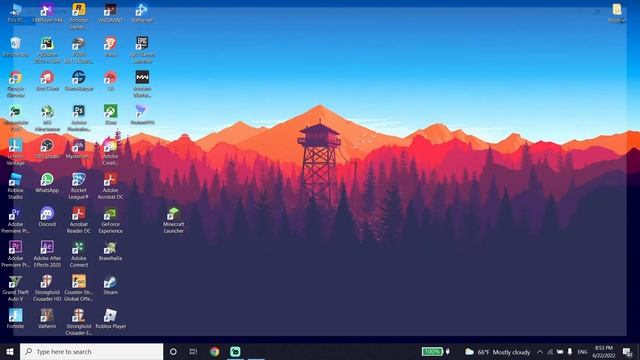Open Adobe Premiere Pro icon left of After Effects
This screenshot has width=640, height=360.
[x=16, y=253]
